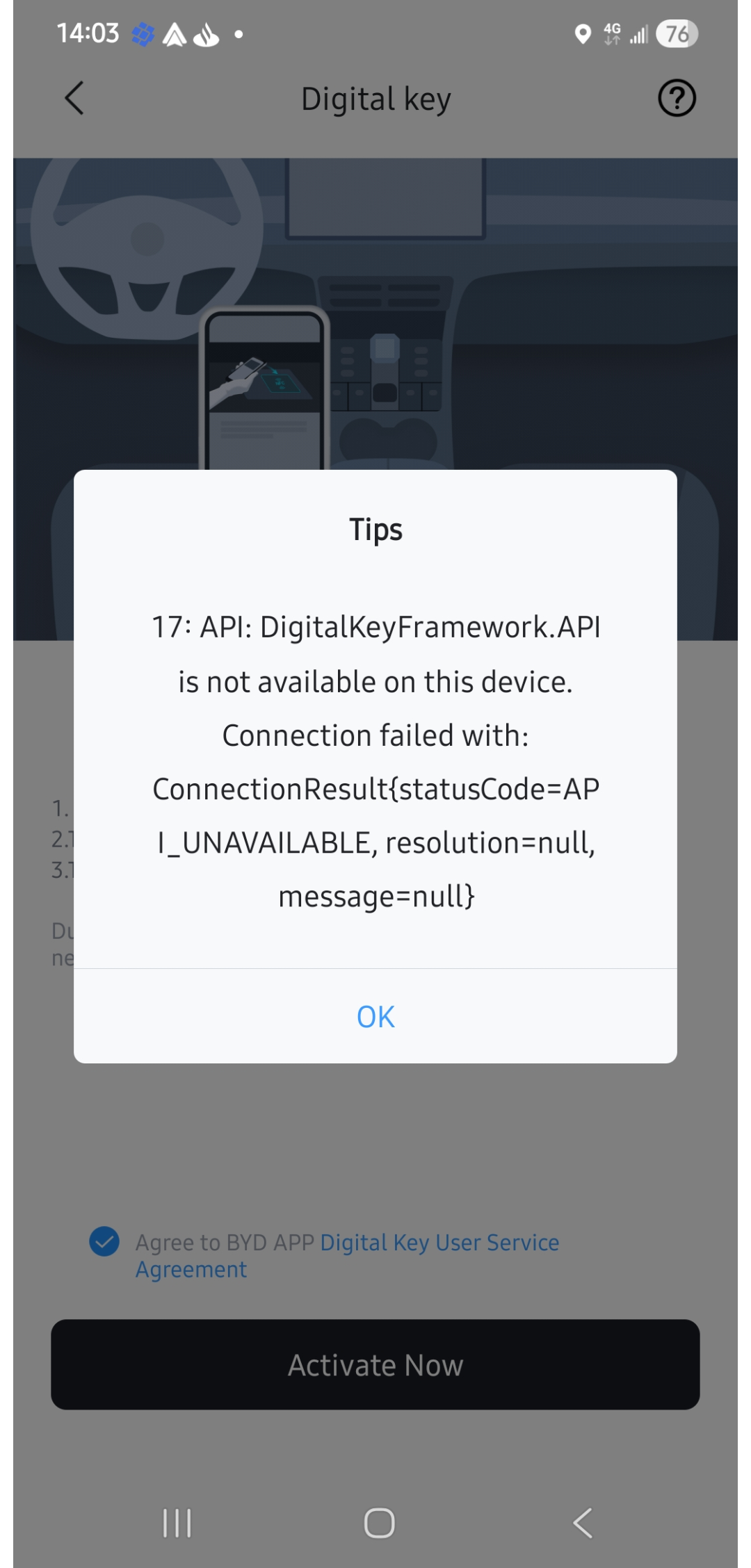Open Digital Key User Service Agreement link
Viewport: 751px width, 1568px height.
tap(347, 1255)
